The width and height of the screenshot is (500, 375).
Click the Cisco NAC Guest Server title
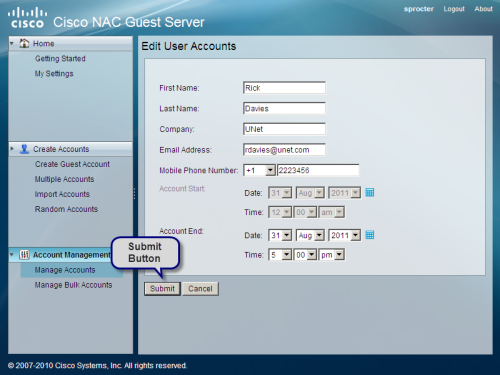point(129,22)
